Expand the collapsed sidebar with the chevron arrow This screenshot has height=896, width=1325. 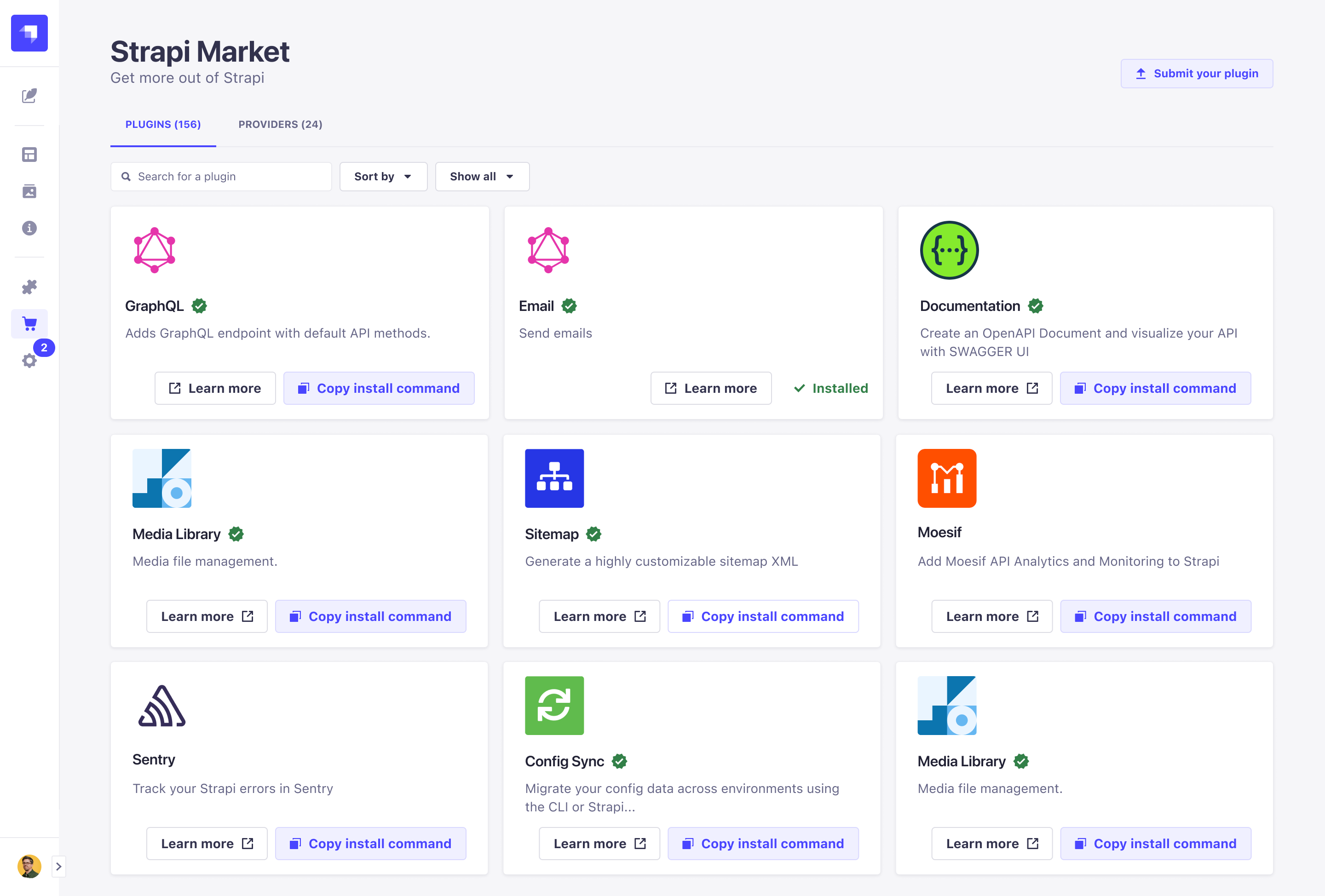click(x=59, y=866)
